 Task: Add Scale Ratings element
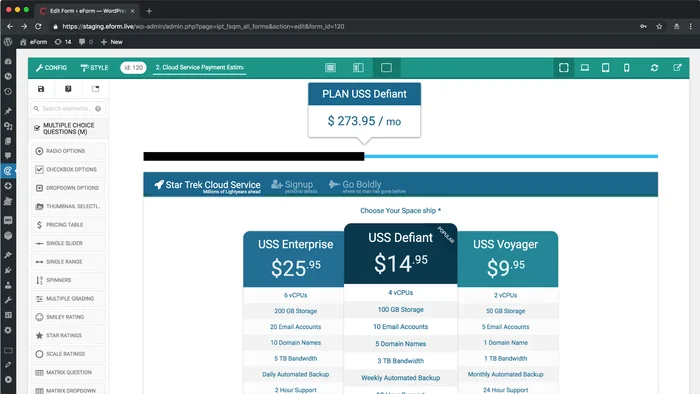[x=68, y=354]
